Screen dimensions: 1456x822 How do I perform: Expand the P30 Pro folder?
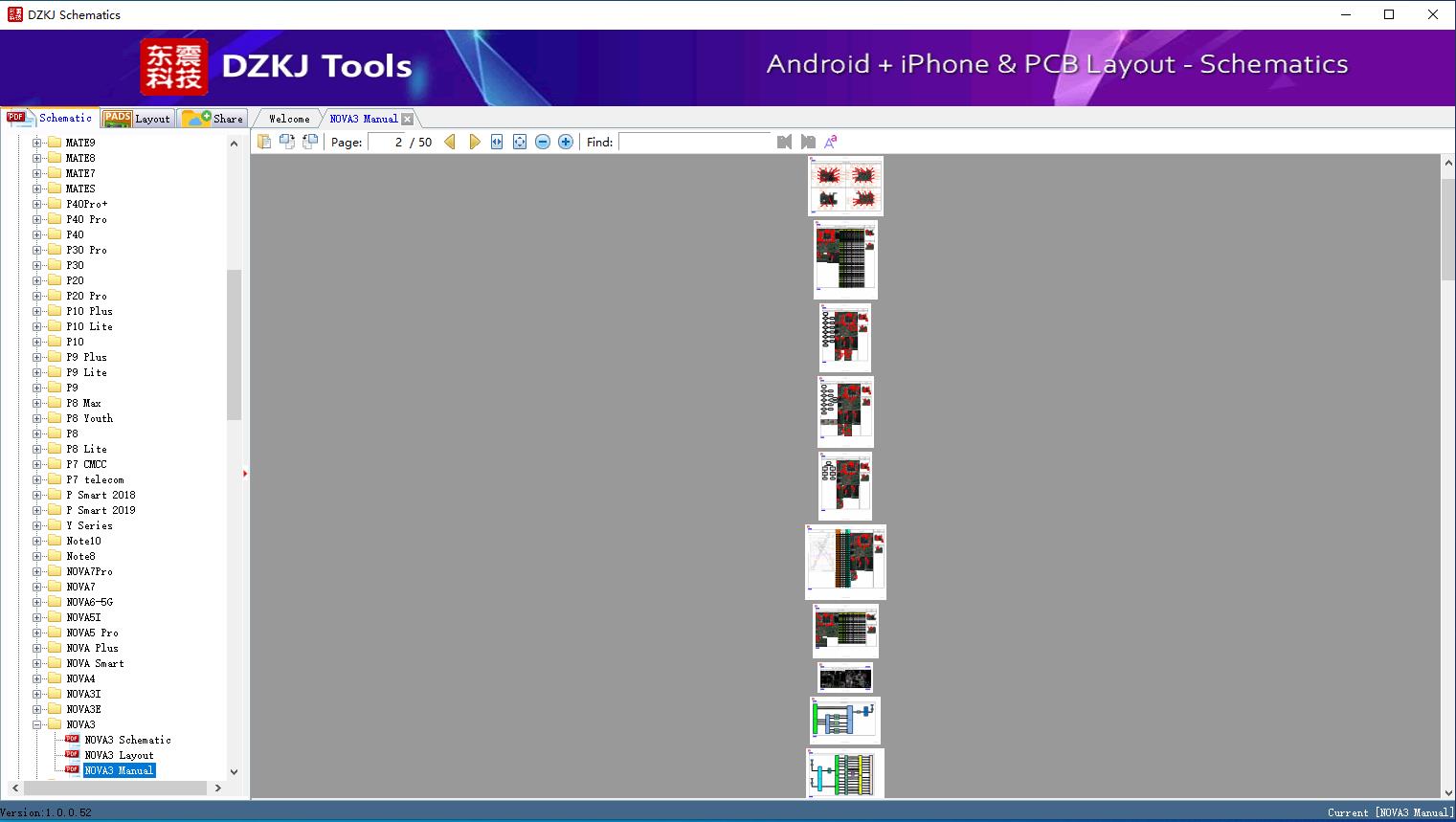pos(37,250)
